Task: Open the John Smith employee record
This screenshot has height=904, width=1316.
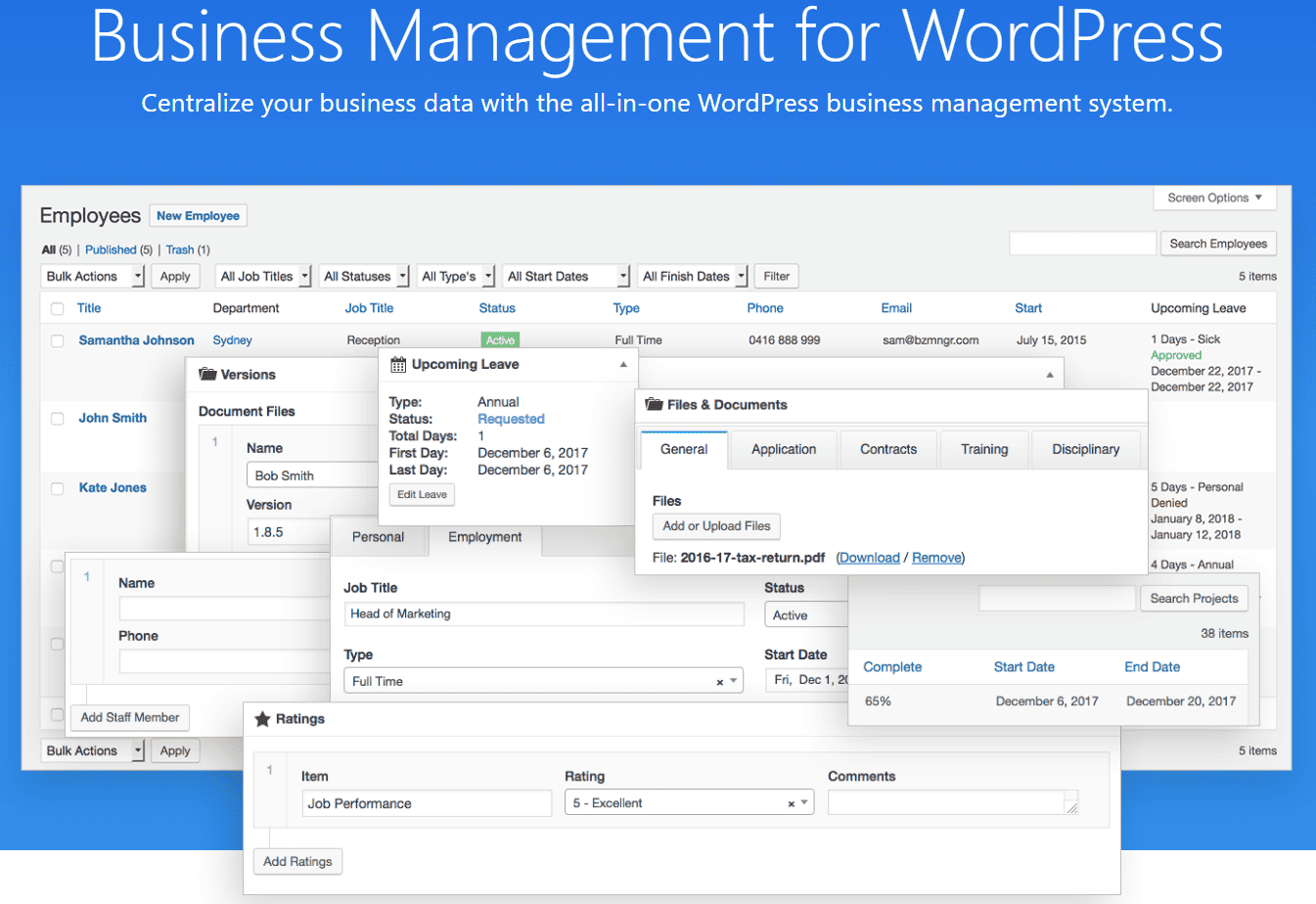Action: click(x=113, y=418)
